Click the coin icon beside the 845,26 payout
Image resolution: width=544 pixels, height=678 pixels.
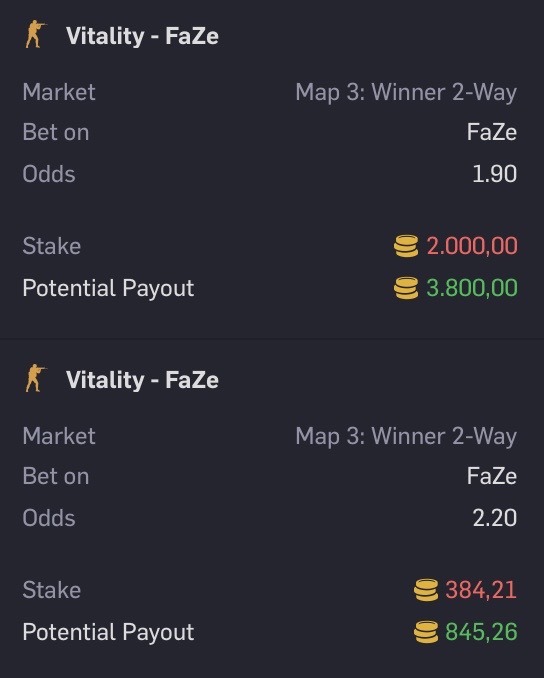(x=426, y=632)
